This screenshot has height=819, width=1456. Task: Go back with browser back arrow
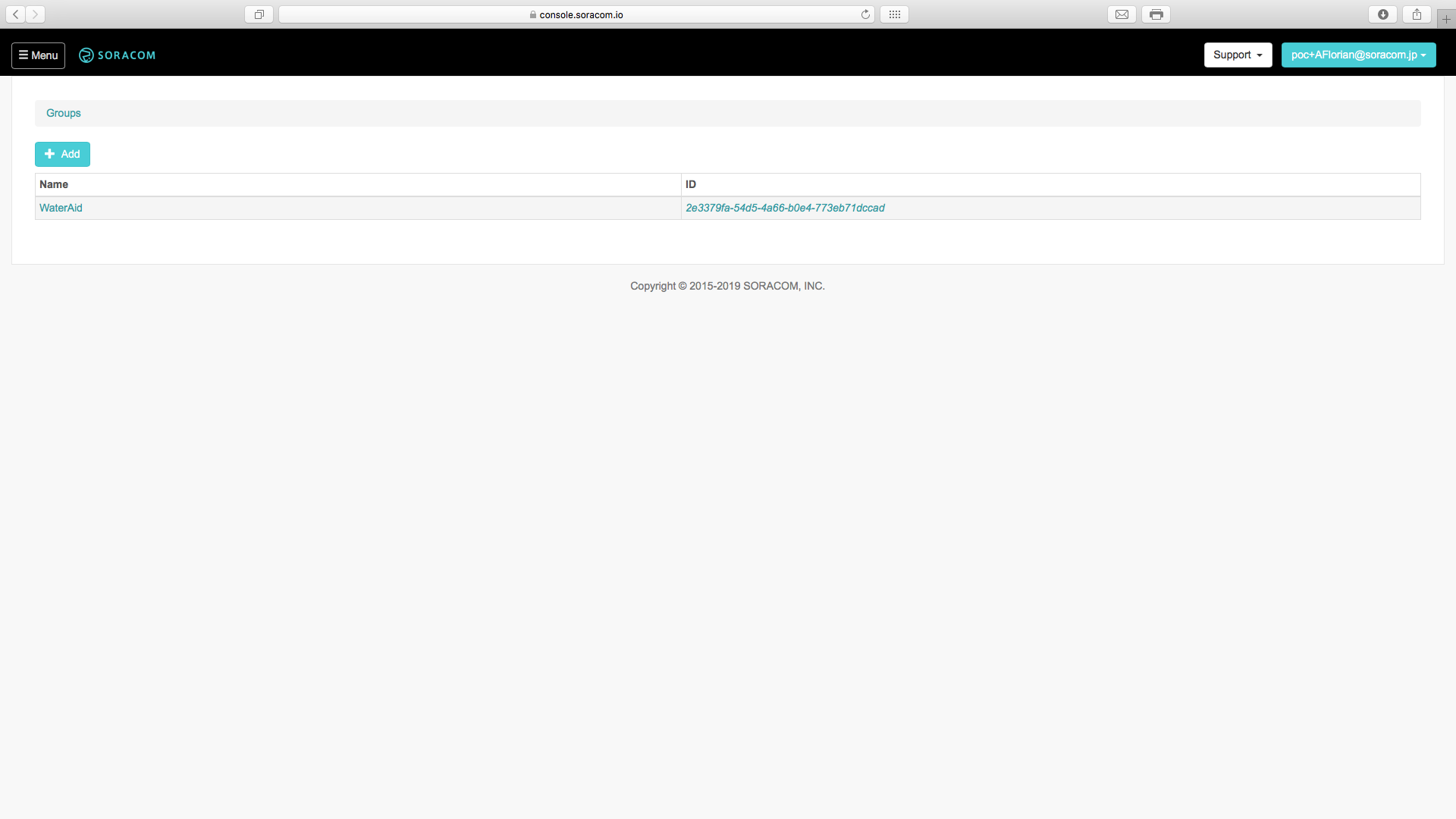tap(16, 14)
